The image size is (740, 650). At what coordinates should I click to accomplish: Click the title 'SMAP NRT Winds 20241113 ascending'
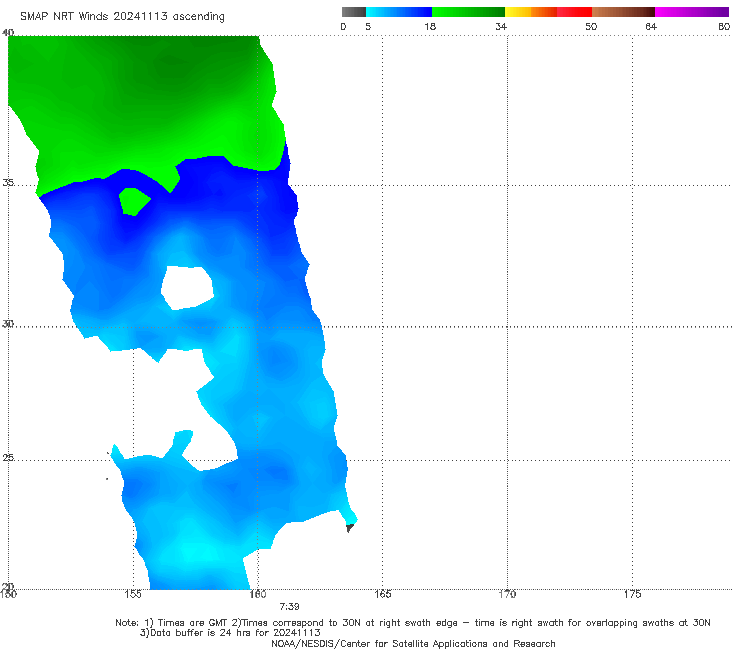[122, 17]
